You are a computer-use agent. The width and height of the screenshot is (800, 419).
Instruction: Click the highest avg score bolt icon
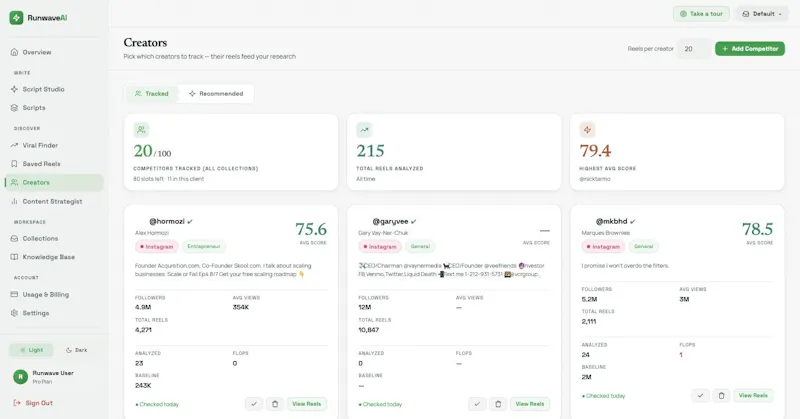tap(587, 130)
